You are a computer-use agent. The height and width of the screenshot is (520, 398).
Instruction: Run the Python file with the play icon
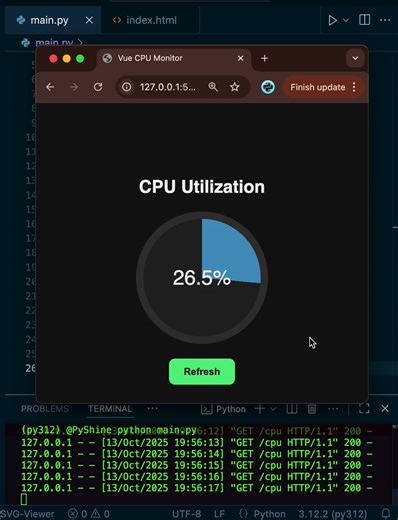tap(332, 20)
